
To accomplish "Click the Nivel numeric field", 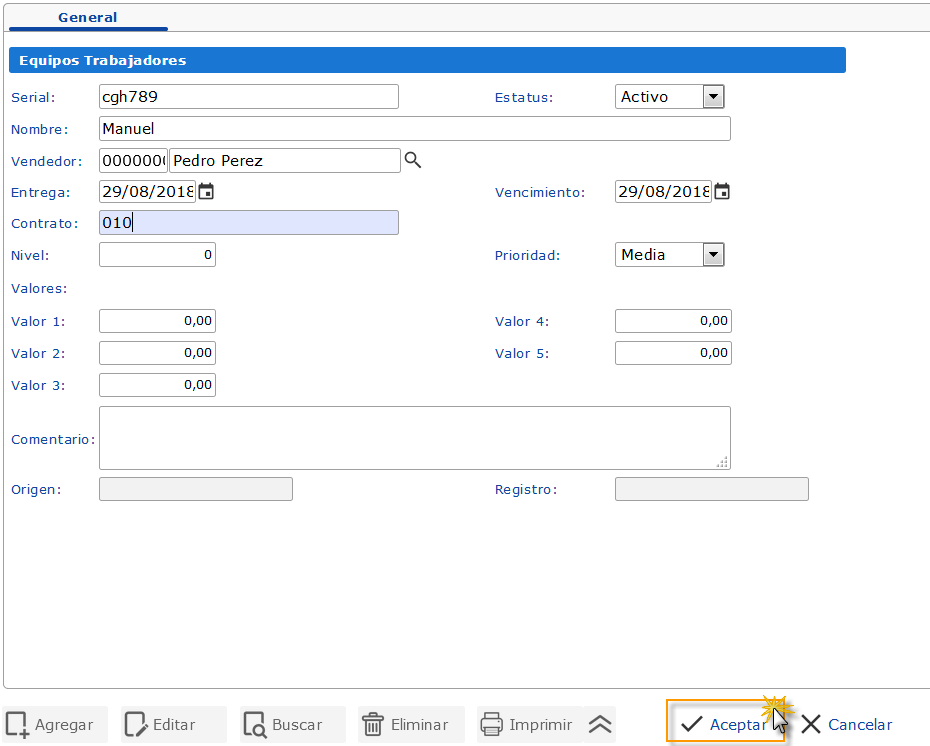I will (x=157, y=255).
